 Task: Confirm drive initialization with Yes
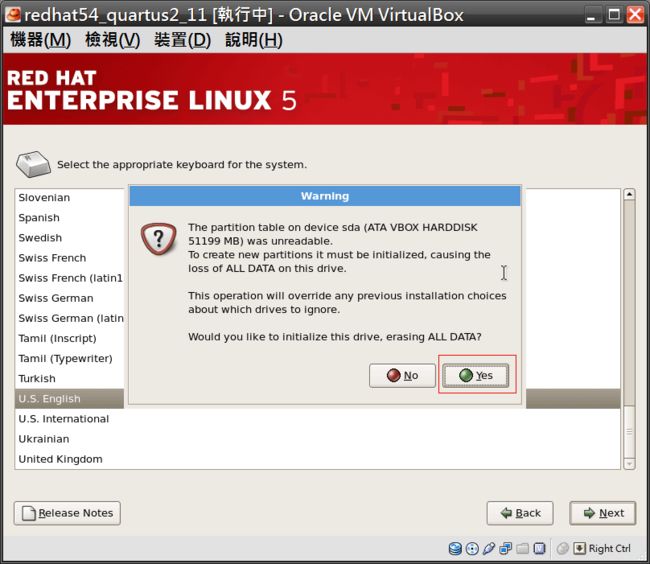click(x=476, y=375)
